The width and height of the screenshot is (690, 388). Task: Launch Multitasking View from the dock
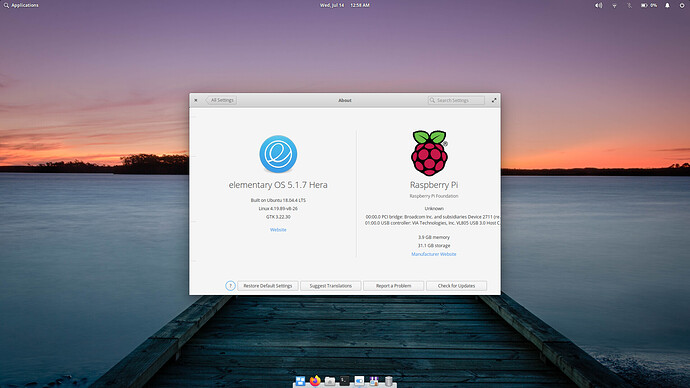click(x=300, y=381)
